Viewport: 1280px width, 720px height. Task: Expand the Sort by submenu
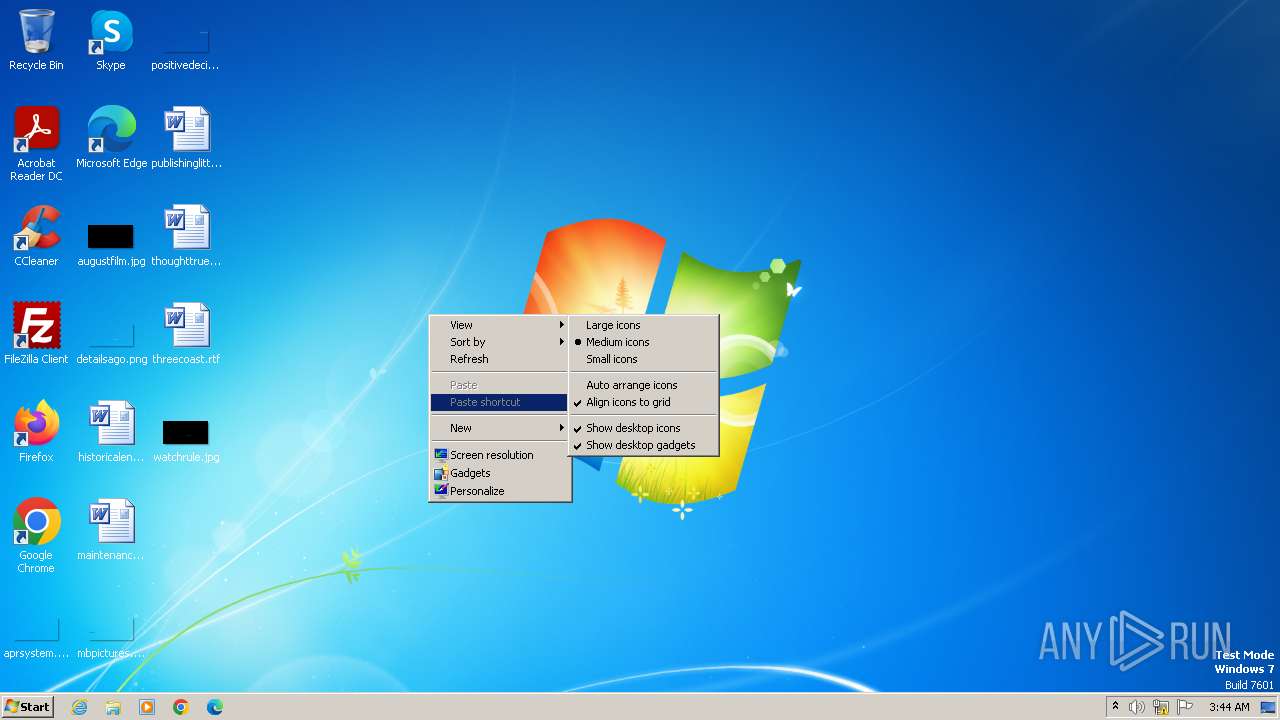point(499,342)
